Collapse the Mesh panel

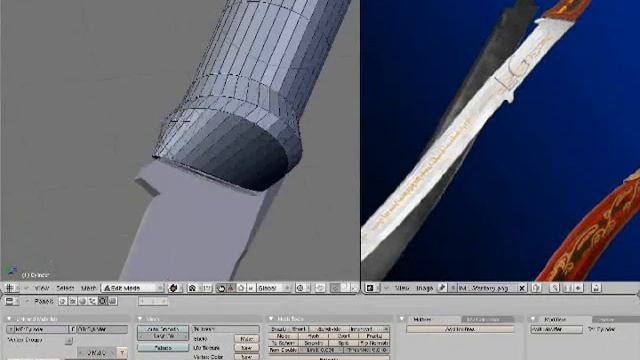click(x=140, y=319)
